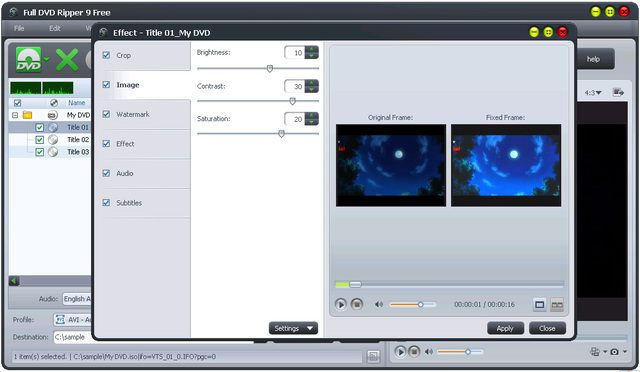
Task: Stop the effect preview playback
Action: pos(357,304)
